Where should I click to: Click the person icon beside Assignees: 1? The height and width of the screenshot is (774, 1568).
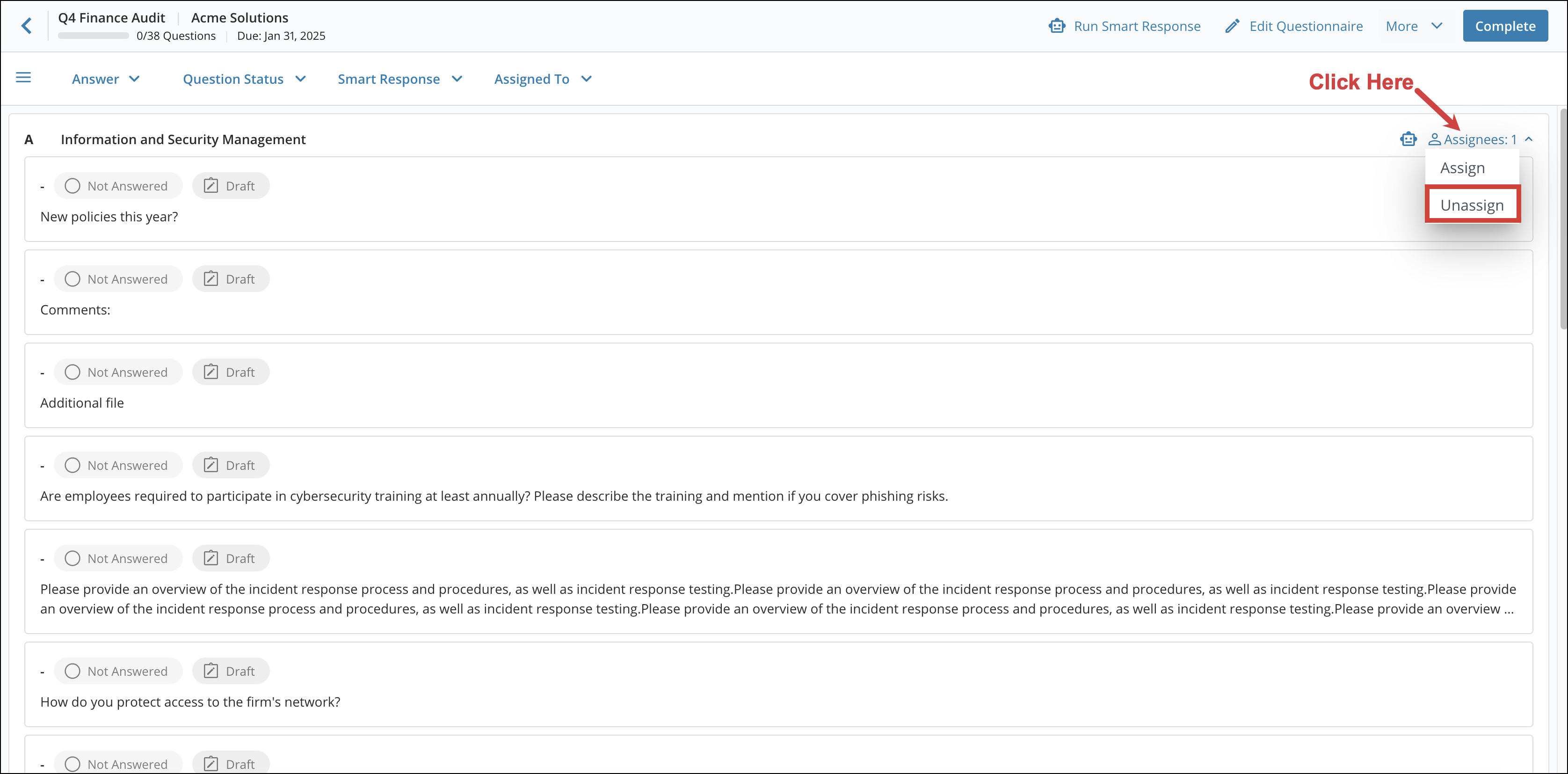click(x=1435, y=139)
